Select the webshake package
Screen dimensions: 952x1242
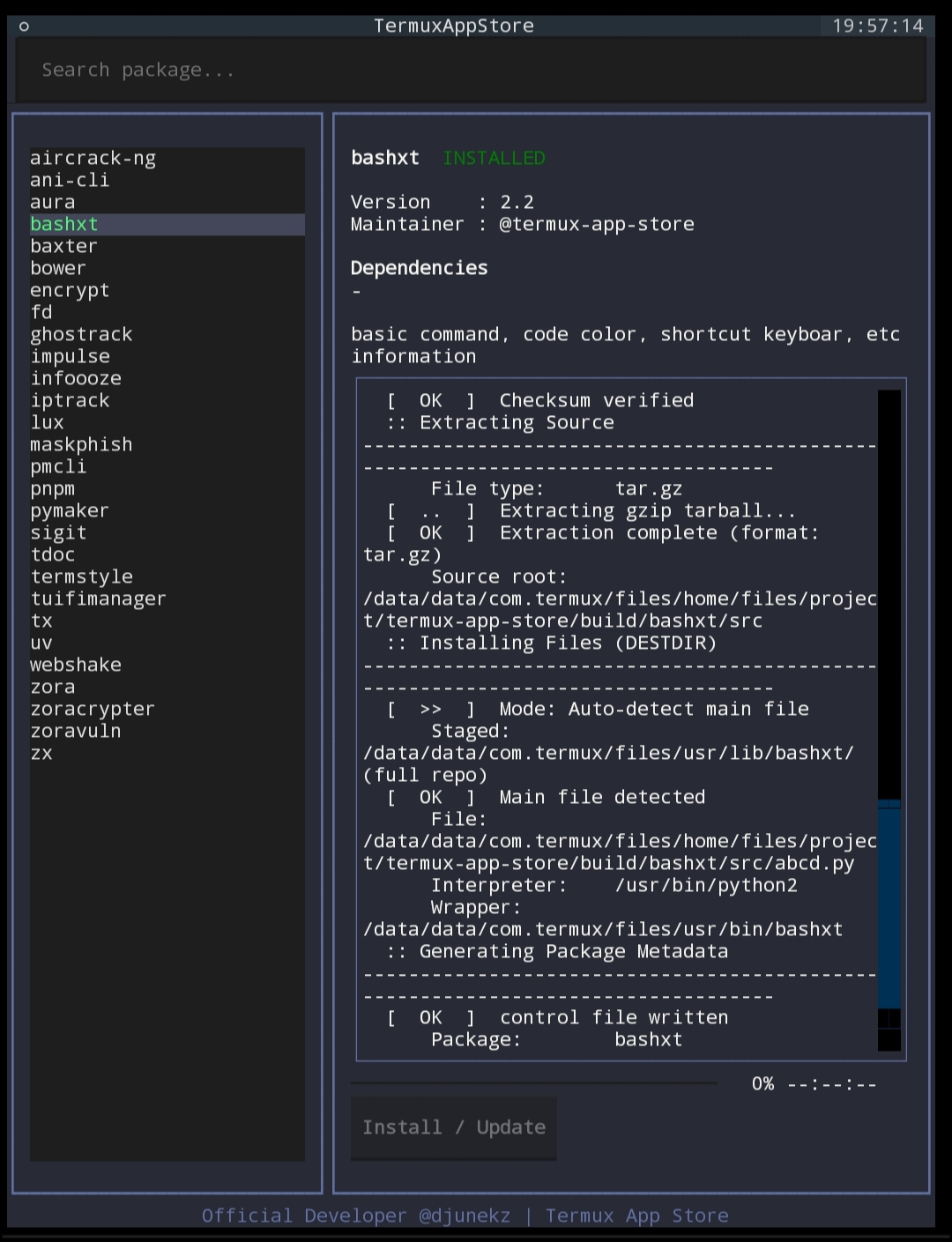[76, 665]
